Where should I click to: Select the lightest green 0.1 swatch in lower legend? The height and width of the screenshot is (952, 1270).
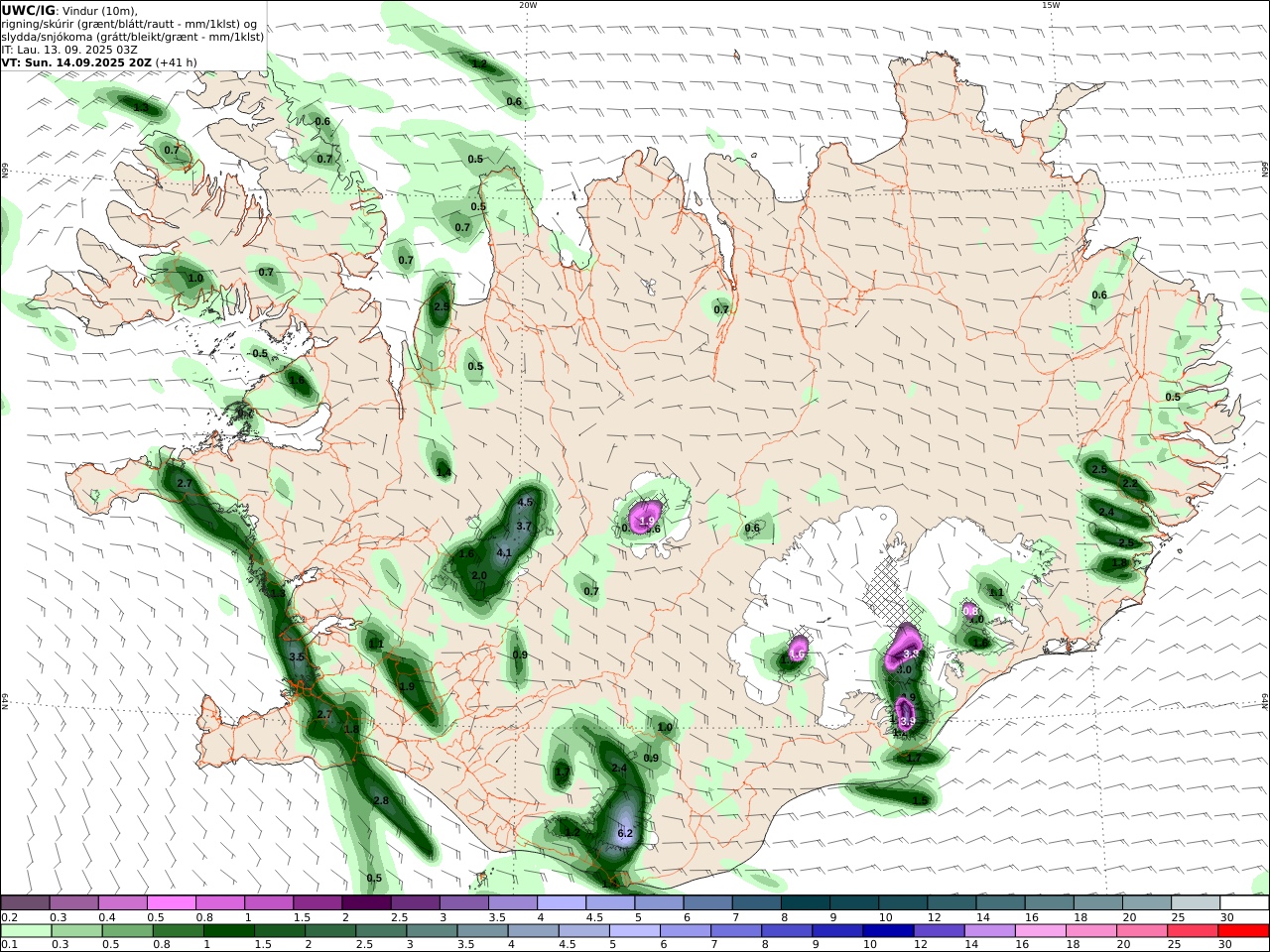[27, 930]
